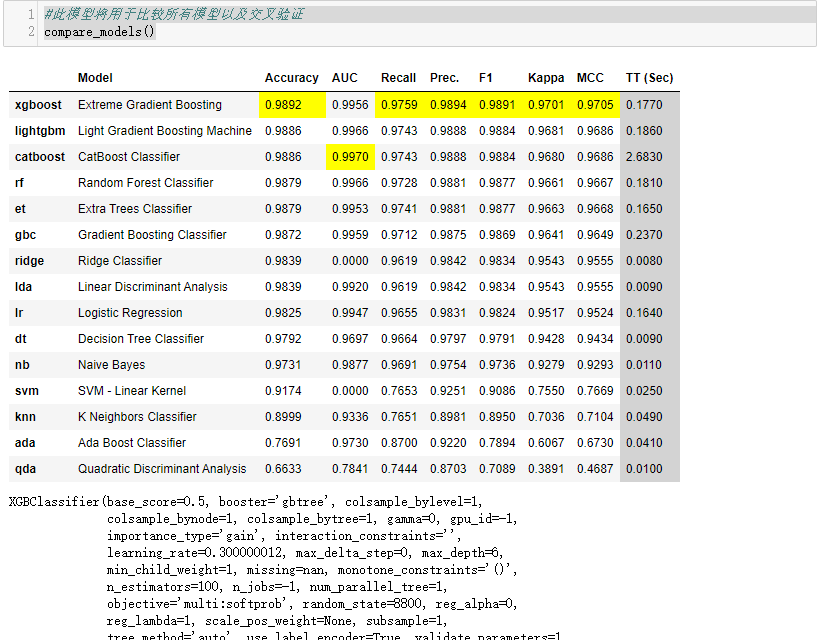Click highlighted xgboost recall 0.9759
The image size is (817, 640).
[x=399, y=105]
